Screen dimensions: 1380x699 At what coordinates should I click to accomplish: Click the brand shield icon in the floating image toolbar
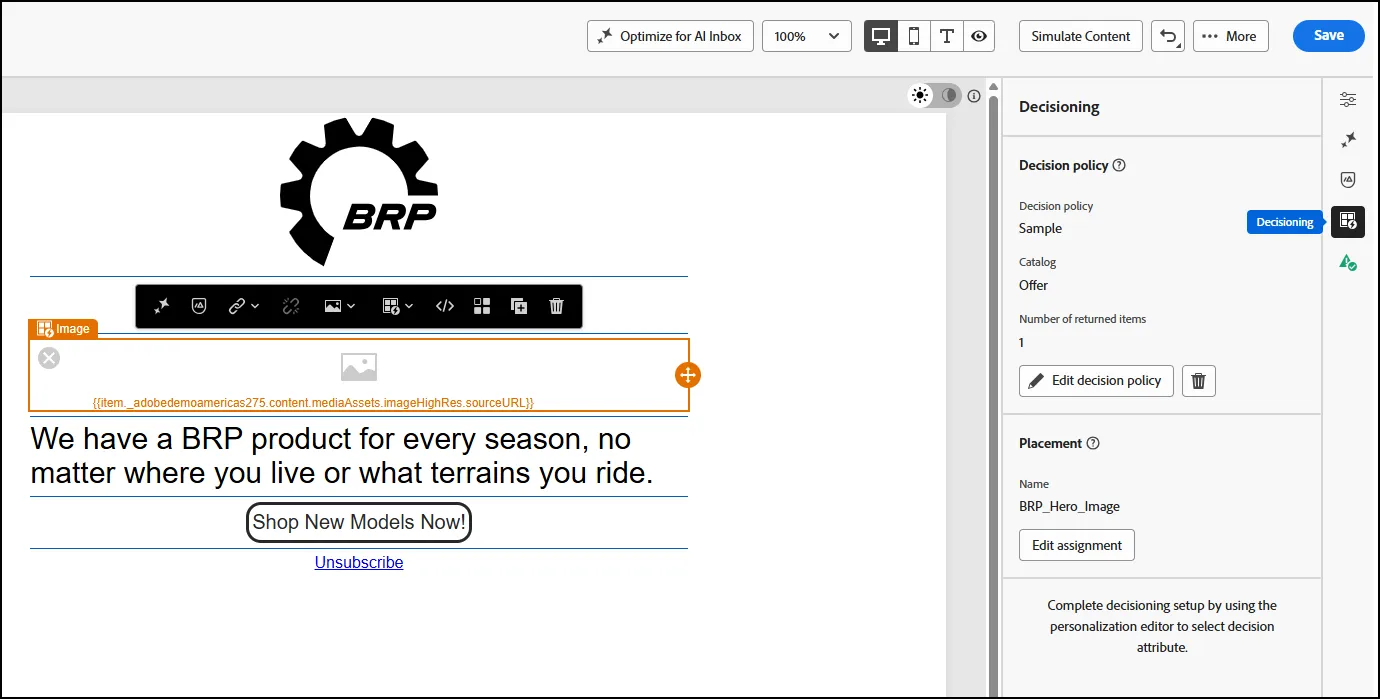(x=199, y=307)
